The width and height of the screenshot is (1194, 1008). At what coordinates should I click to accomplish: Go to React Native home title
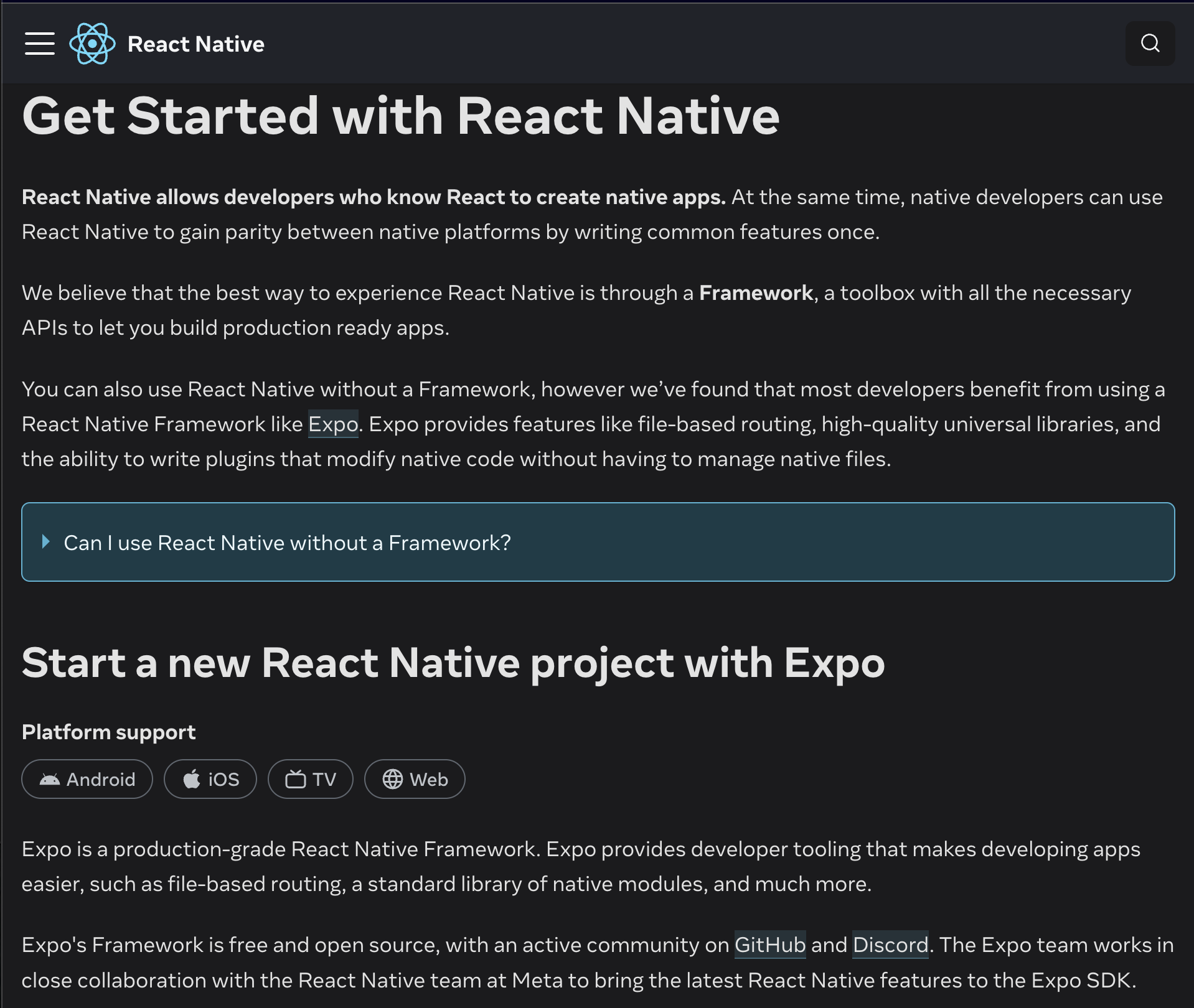(195, 44)
